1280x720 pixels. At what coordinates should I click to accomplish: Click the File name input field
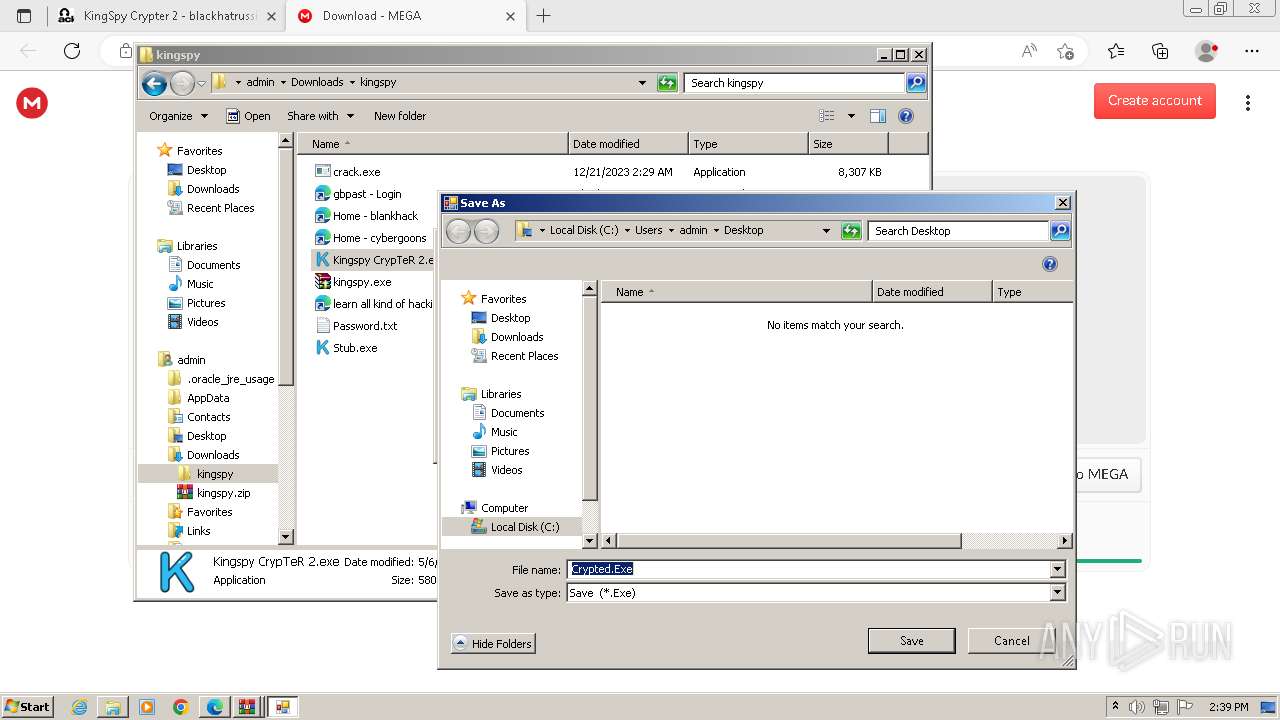[x=808, y=569]
